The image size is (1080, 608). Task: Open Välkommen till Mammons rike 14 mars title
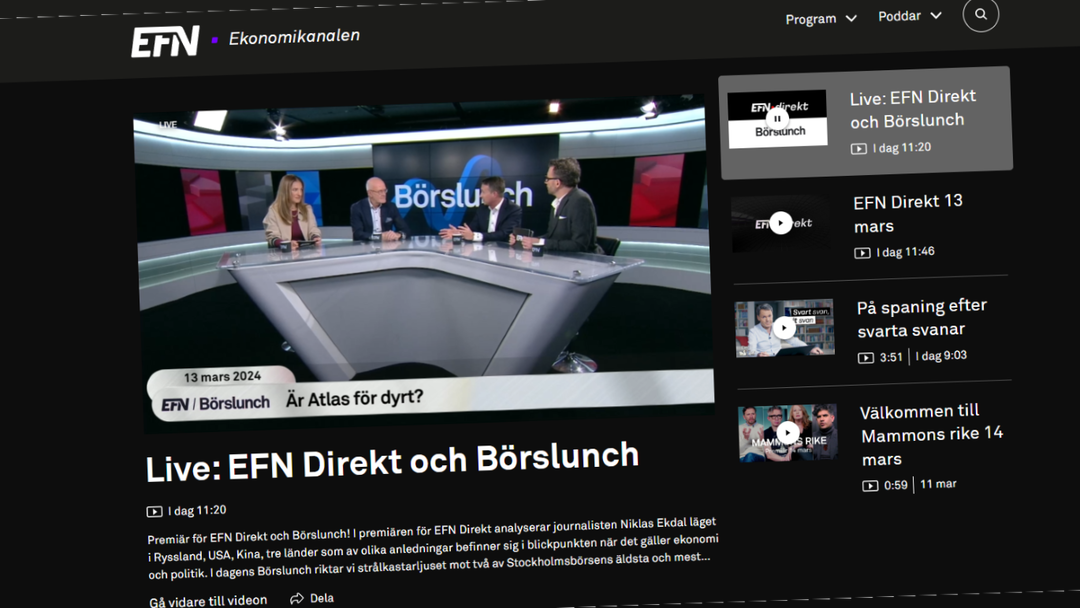(931, 435)
